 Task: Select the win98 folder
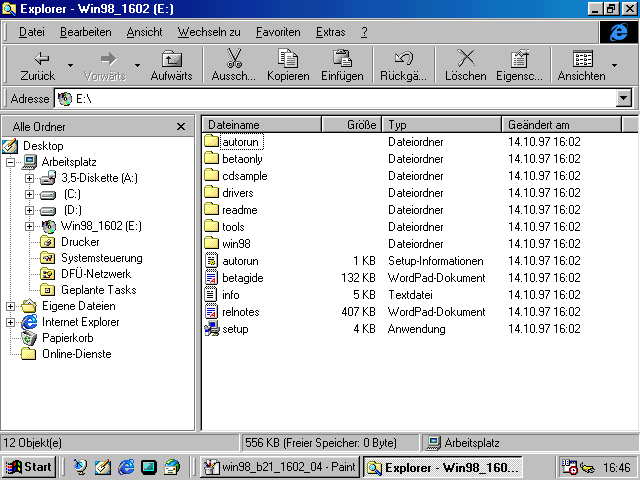pos(236,244)
